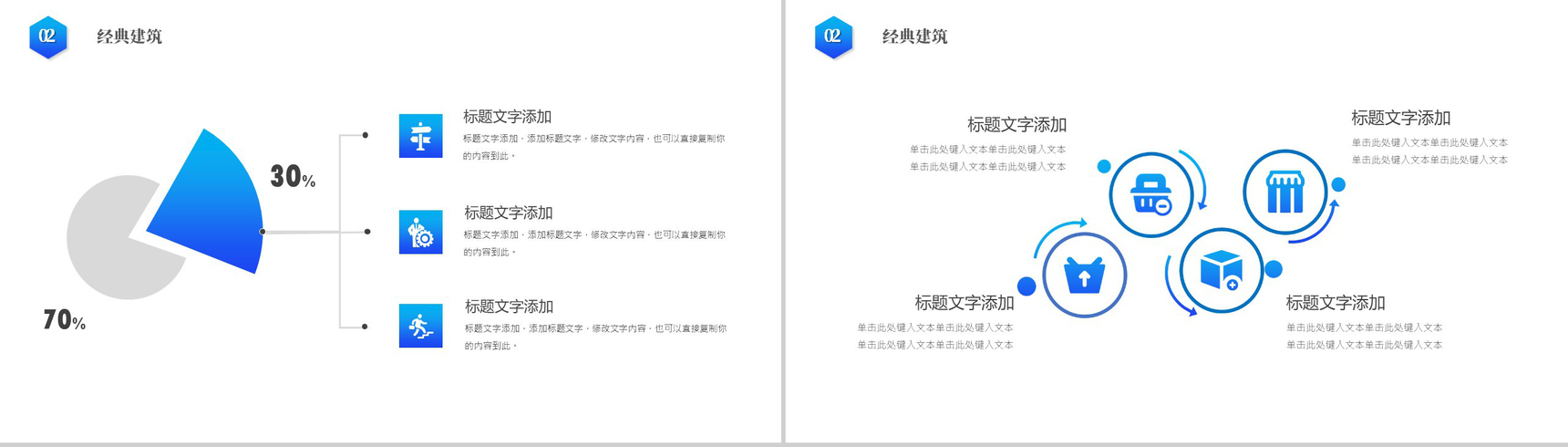
Task: Click the running person on stairs icon
Action: [420, 326]
